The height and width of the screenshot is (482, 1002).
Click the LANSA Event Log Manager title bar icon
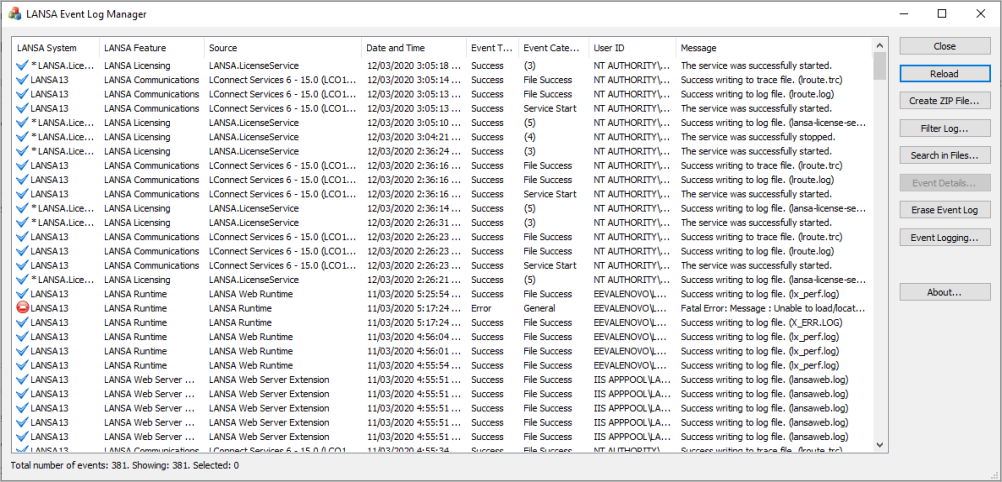pos(14,13)
